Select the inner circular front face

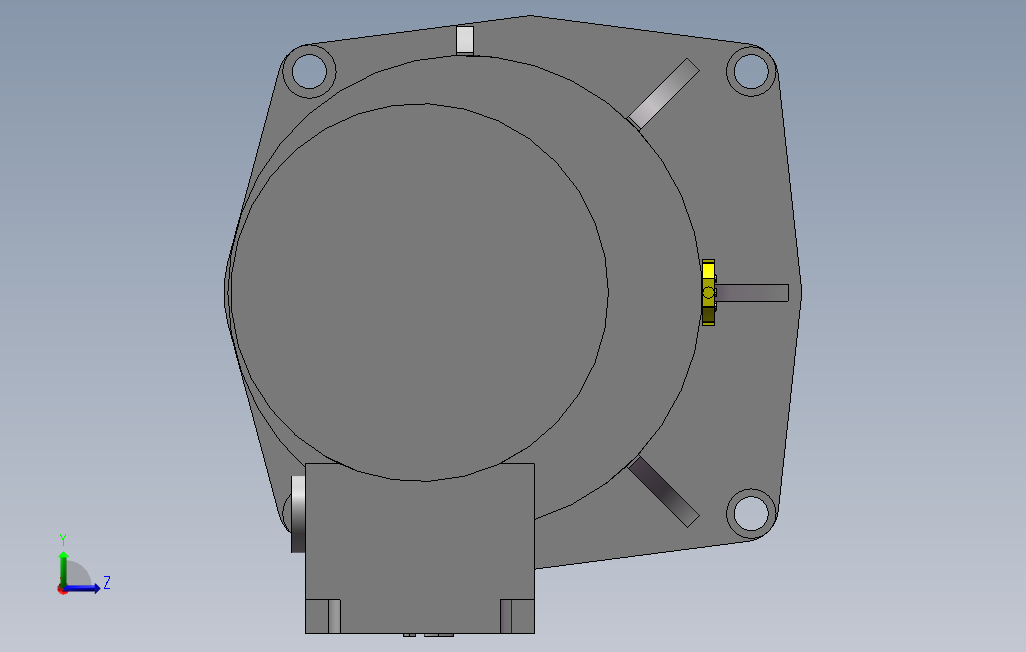click(419, 292)
